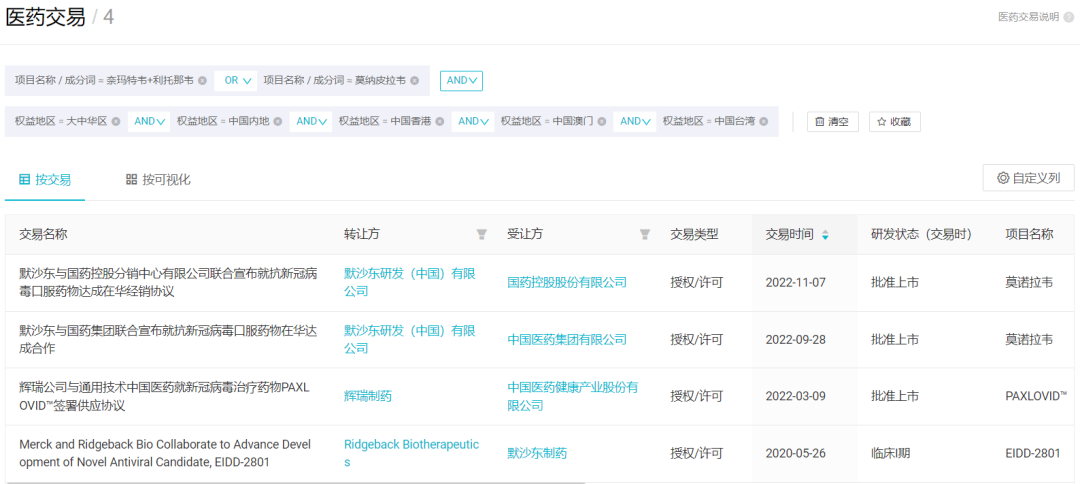1080x484 pixels.
Task: Sort by 交易时间 using sort arrows
Action: 825,235
